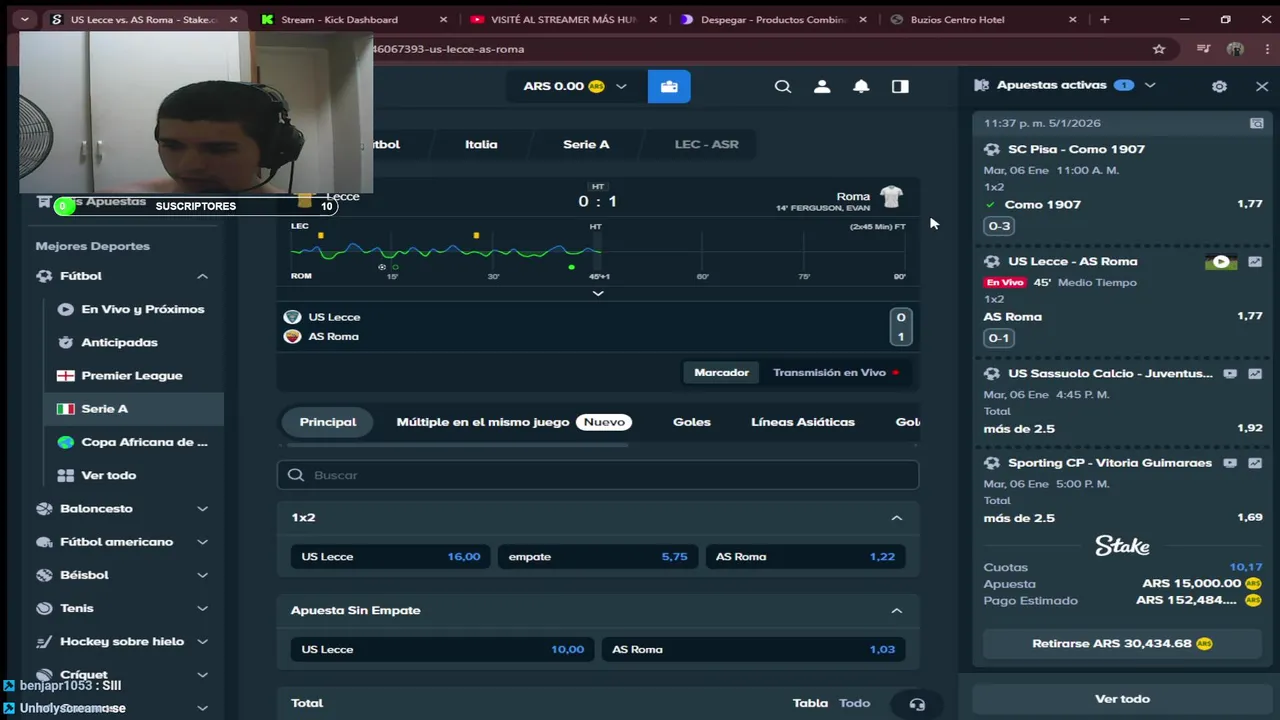Expand the Béisbol sidebar section
This screenshot has height=720, width=1280.
202,575
